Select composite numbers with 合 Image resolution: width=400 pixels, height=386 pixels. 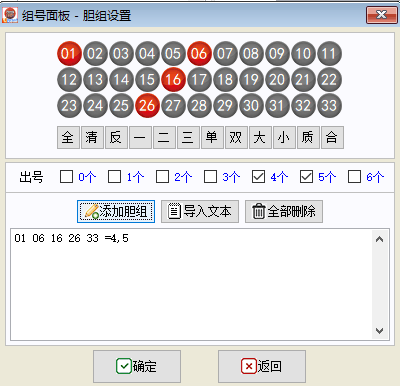[332, 137]
